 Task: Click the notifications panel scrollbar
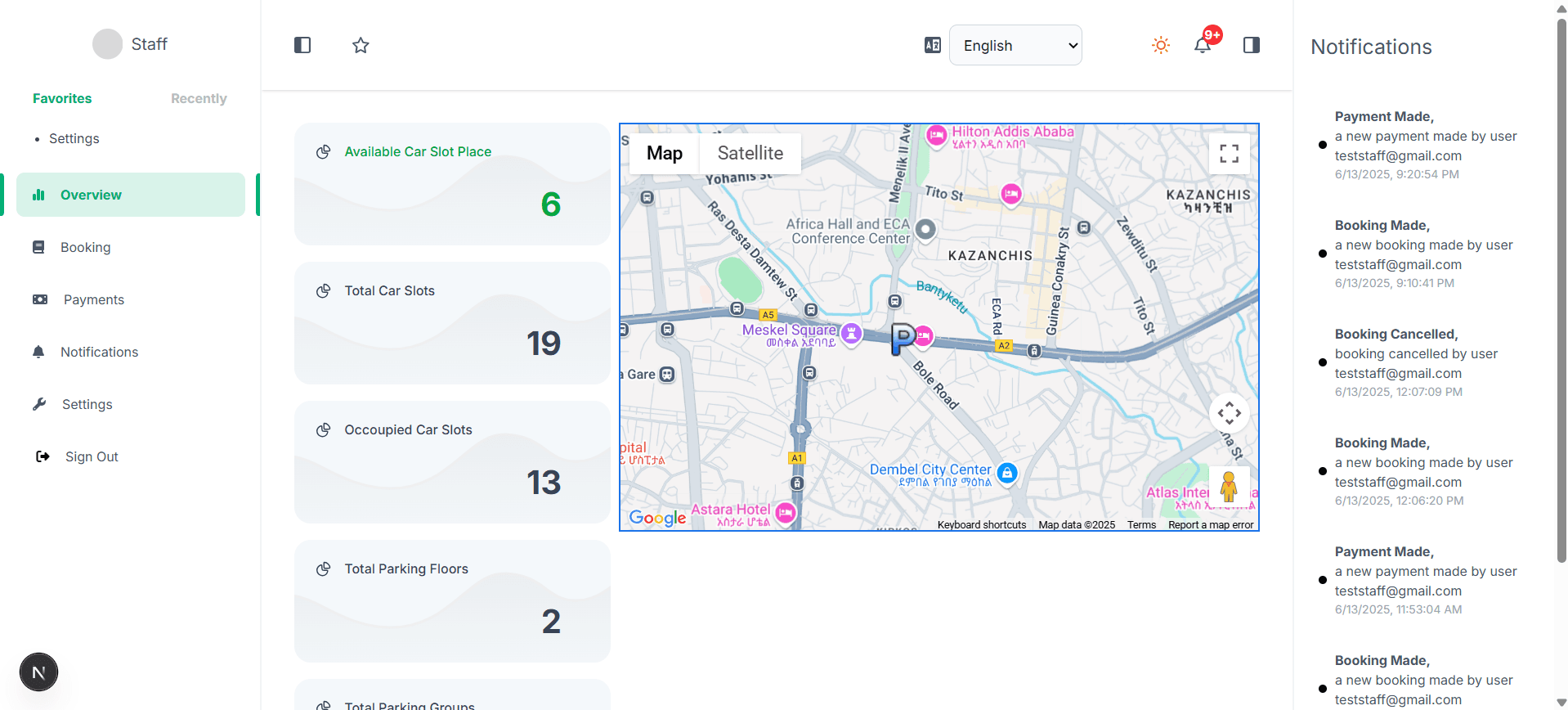pos(1561,286)
